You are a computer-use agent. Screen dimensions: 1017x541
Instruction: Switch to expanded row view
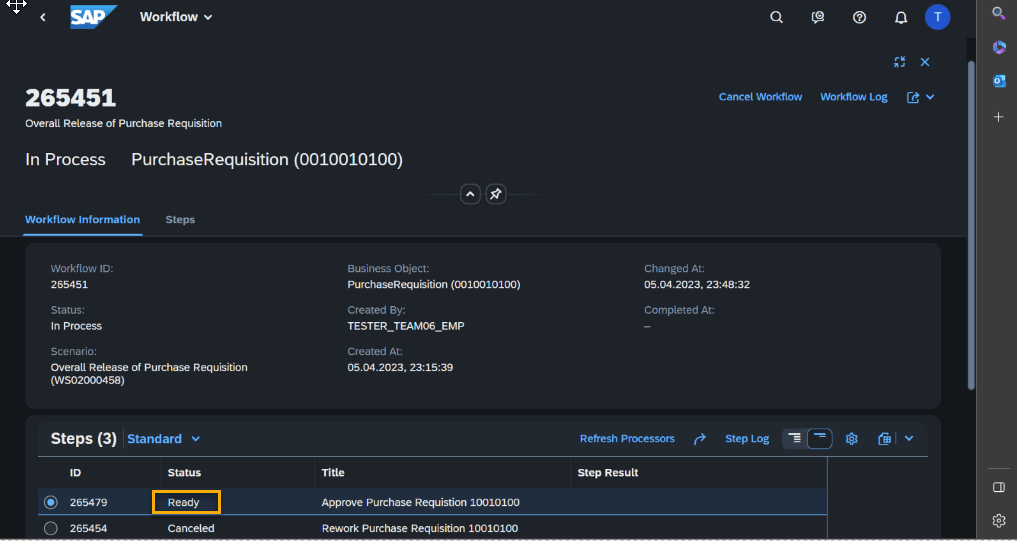click(x=795, y=439)
